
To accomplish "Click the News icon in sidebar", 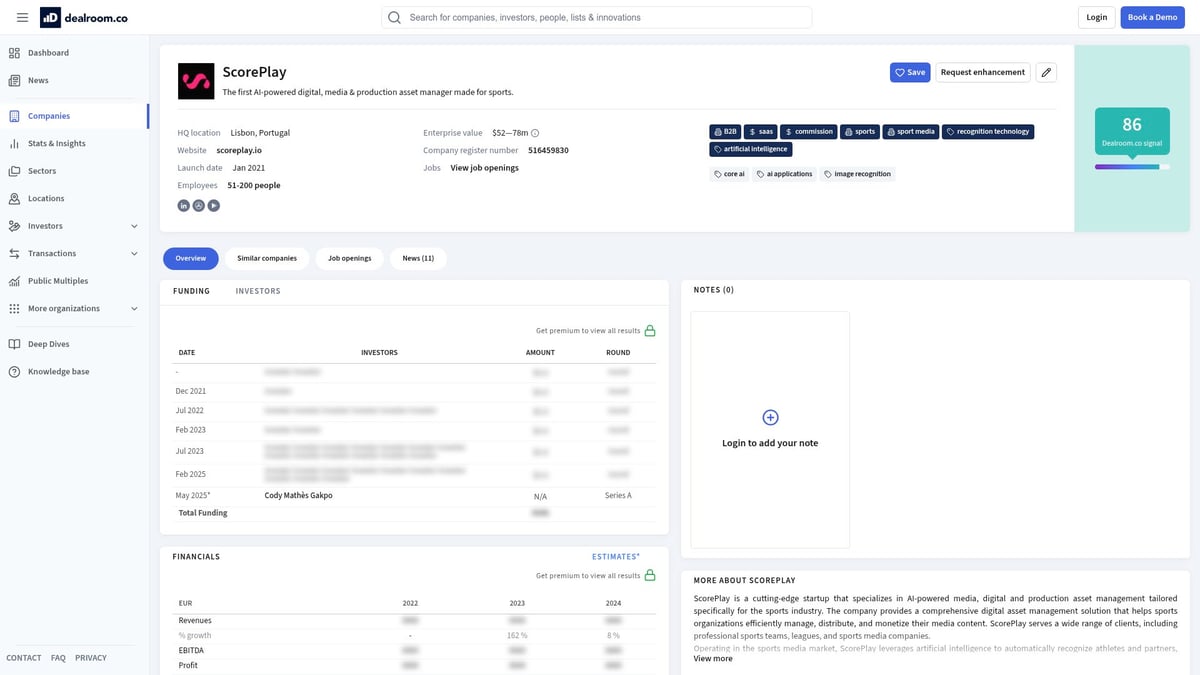I will pos(14,80).
